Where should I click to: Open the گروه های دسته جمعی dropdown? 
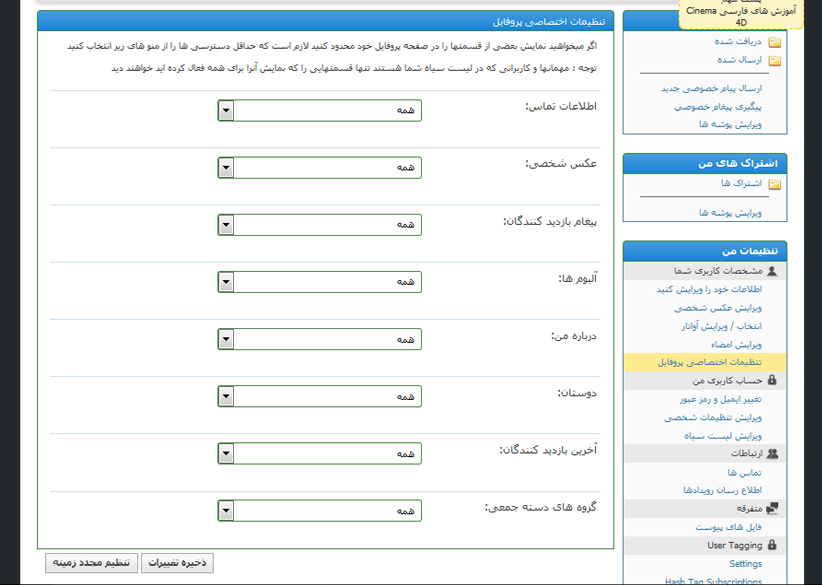tap(319, 511)
